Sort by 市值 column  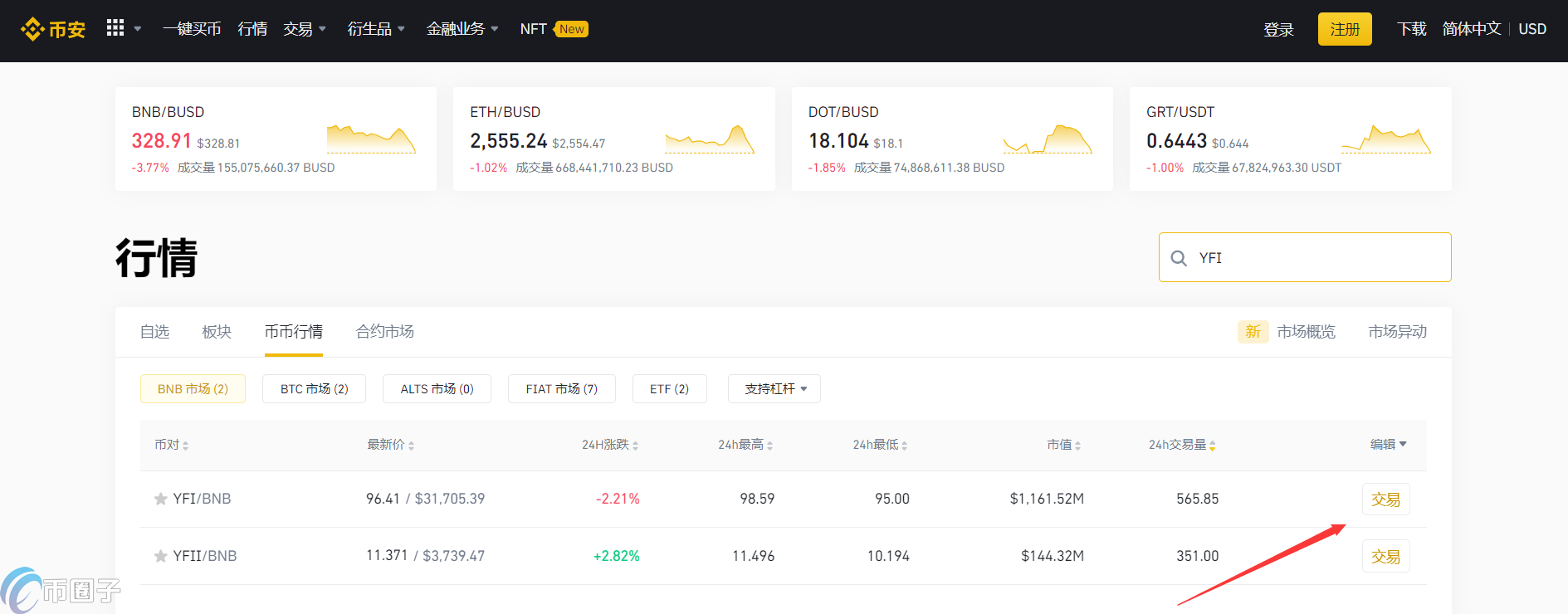click(x=1063, y=445)
